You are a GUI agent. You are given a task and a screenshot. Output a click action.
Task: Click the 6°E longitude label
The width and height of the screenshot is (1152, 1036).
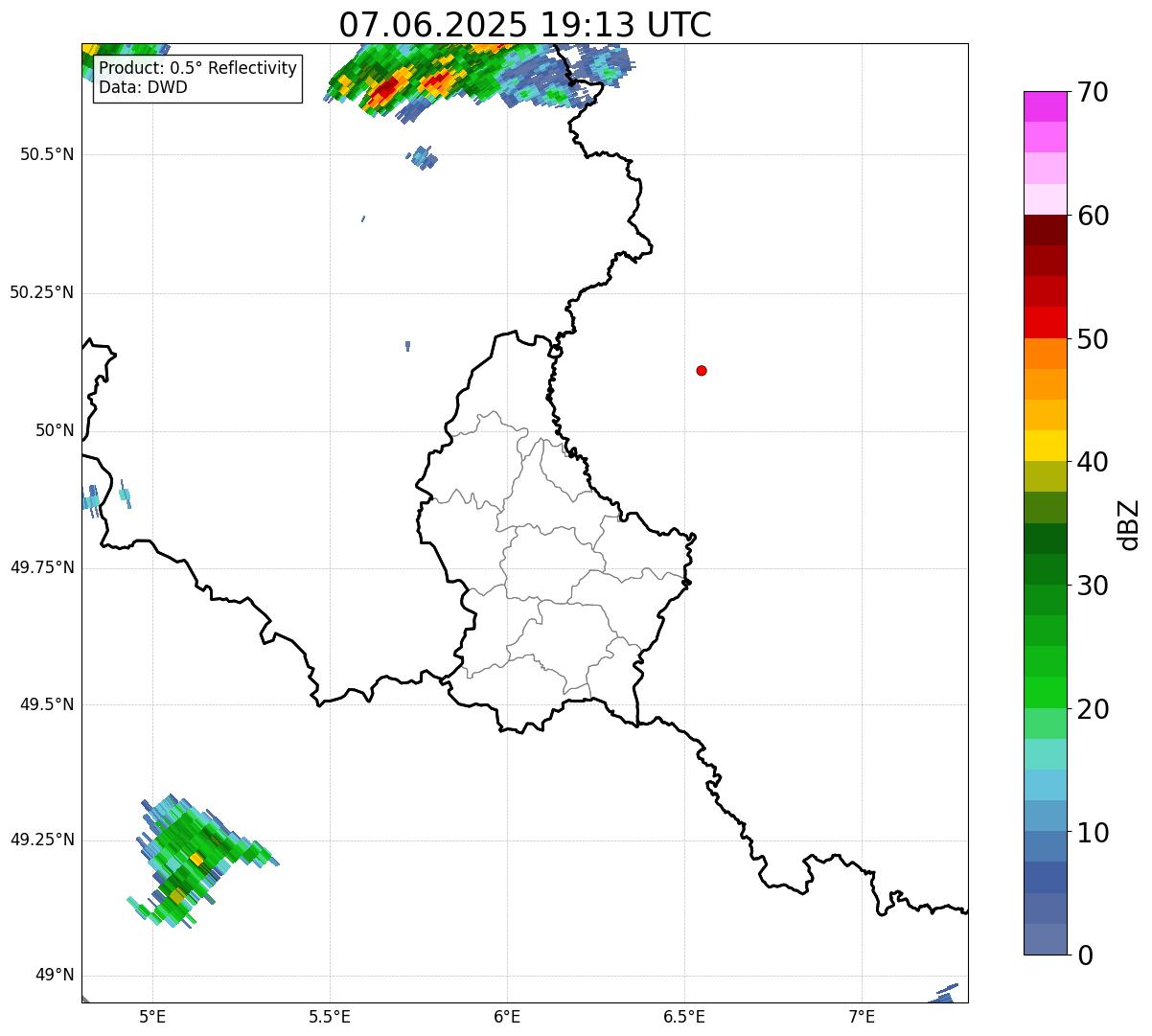click(x=507, y=1016)
